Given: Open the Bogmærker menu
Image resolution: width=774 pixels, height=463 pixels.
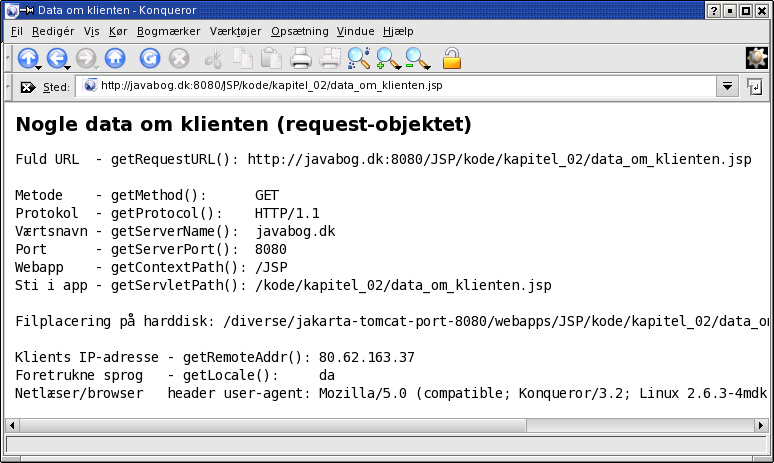Looking at the screenshot, I should (169, 32).
